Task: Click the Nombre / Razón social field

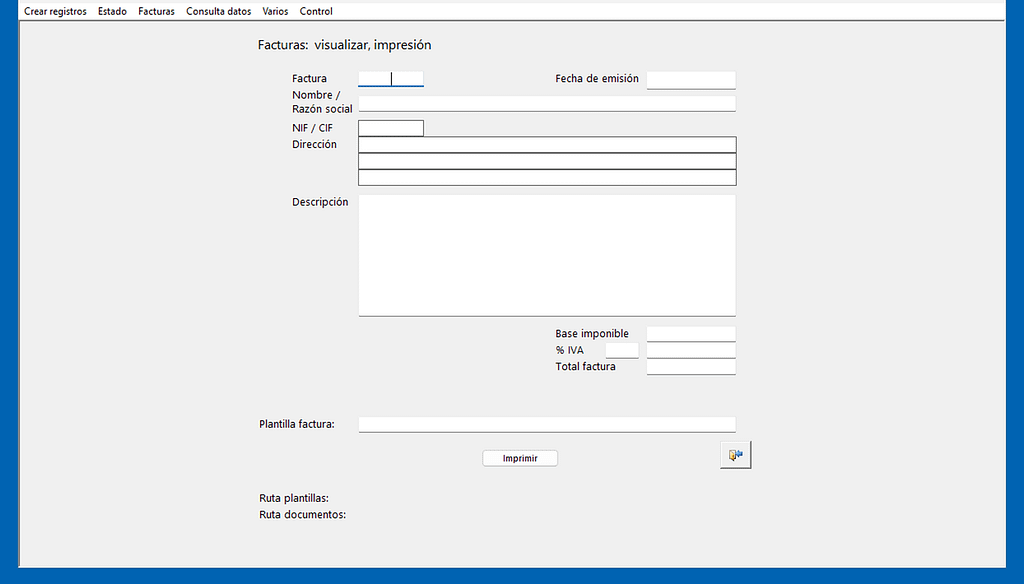Action: tap(546, 103)
